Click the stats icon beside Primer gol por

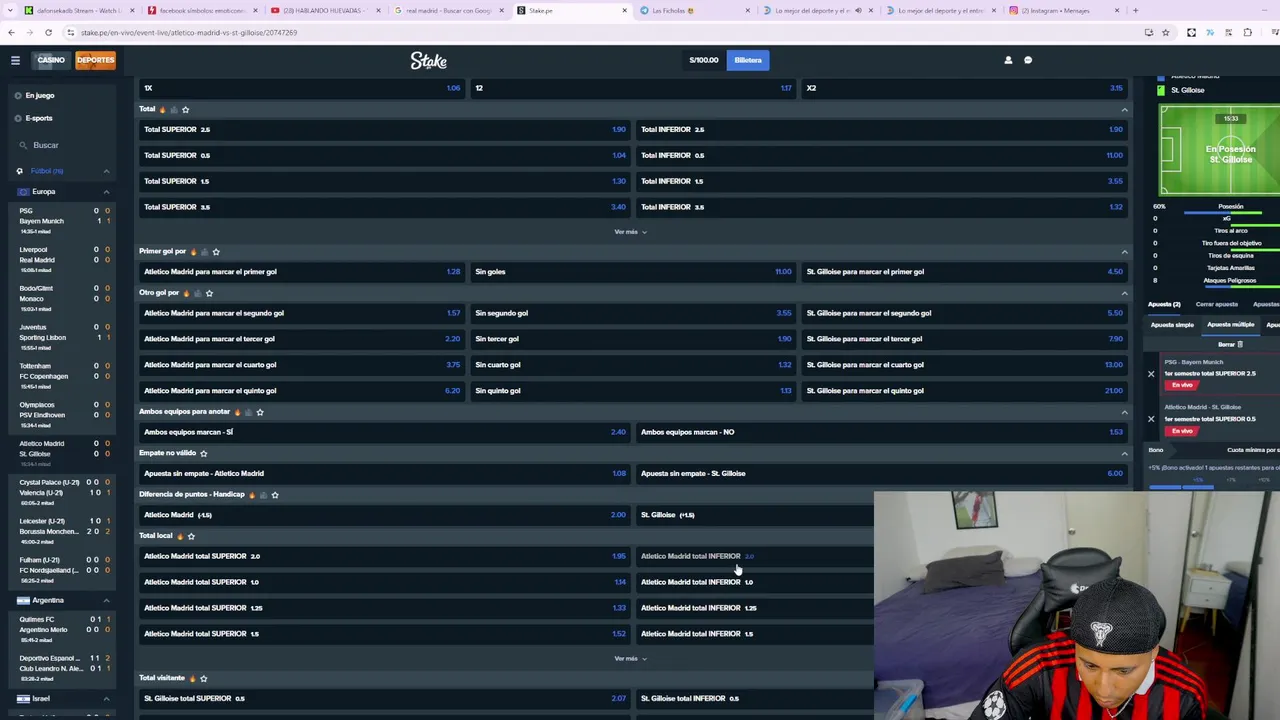point(205,252)
